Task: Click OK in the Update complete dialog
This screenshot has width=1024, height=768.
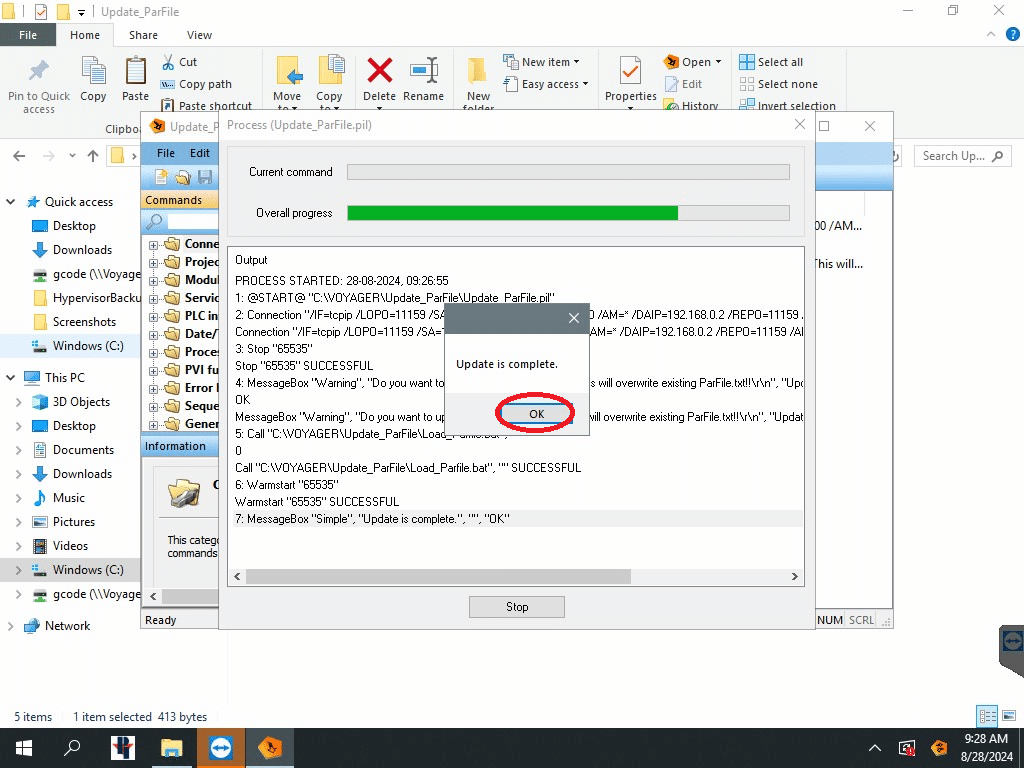Action: pyautogui.click(x=536, y=414)
